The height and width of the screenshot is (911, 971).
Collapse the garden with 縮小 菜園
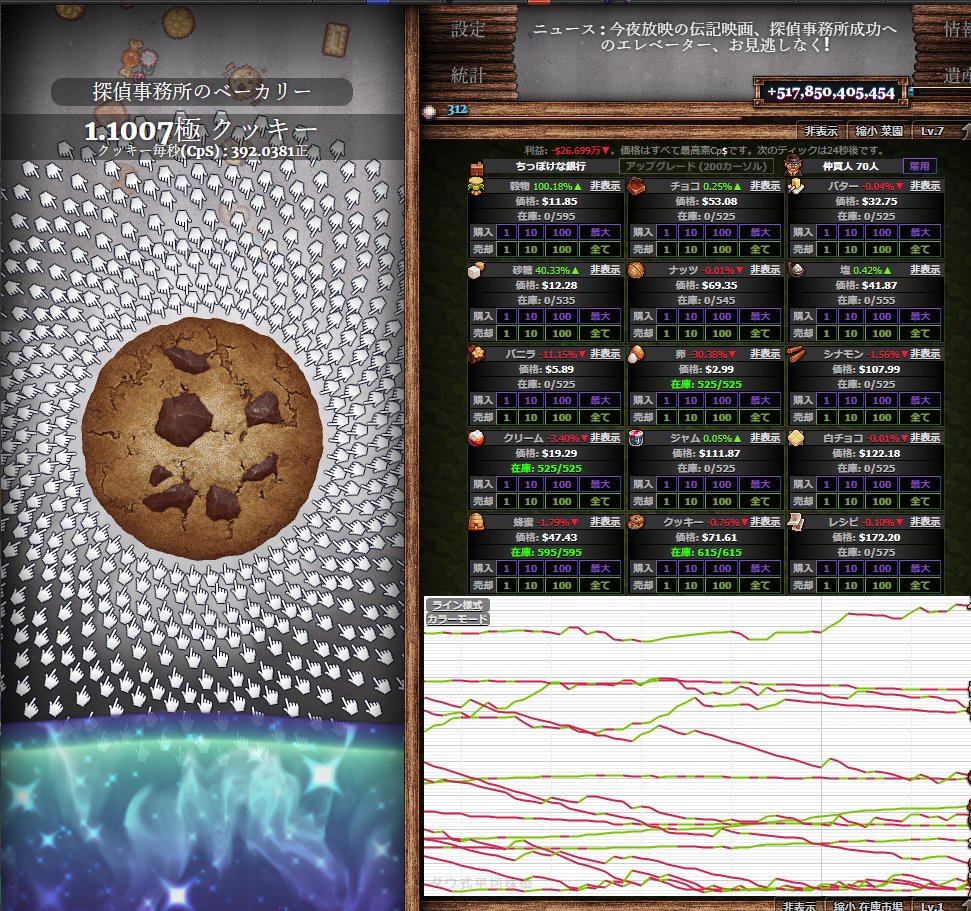(x=879, y=131)
